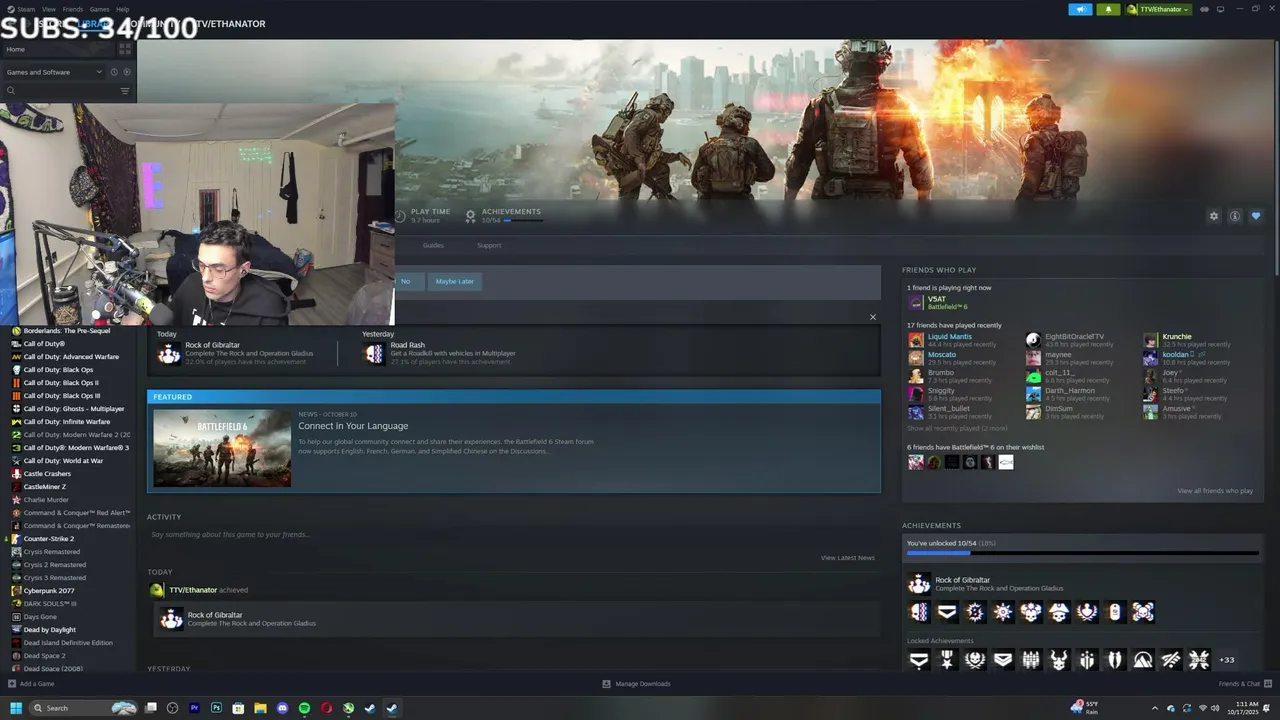Open Premiere Pro from taskbar
1280x720 pixels.
pos(194,708)
